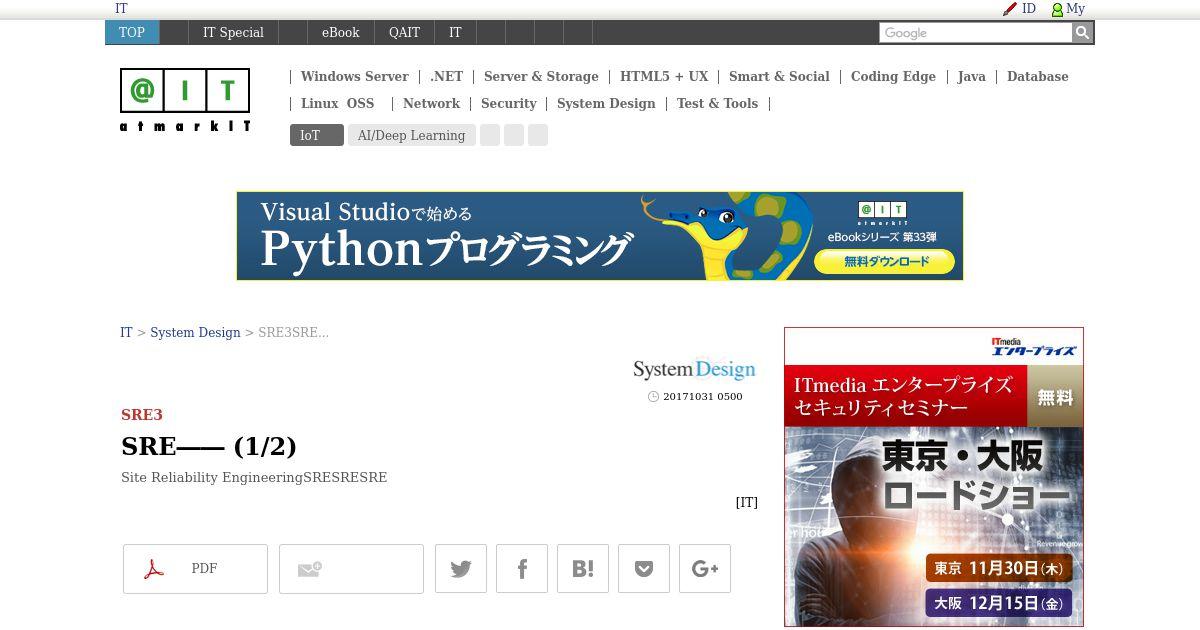Open Test & Tools category

(x=717, y=103)
